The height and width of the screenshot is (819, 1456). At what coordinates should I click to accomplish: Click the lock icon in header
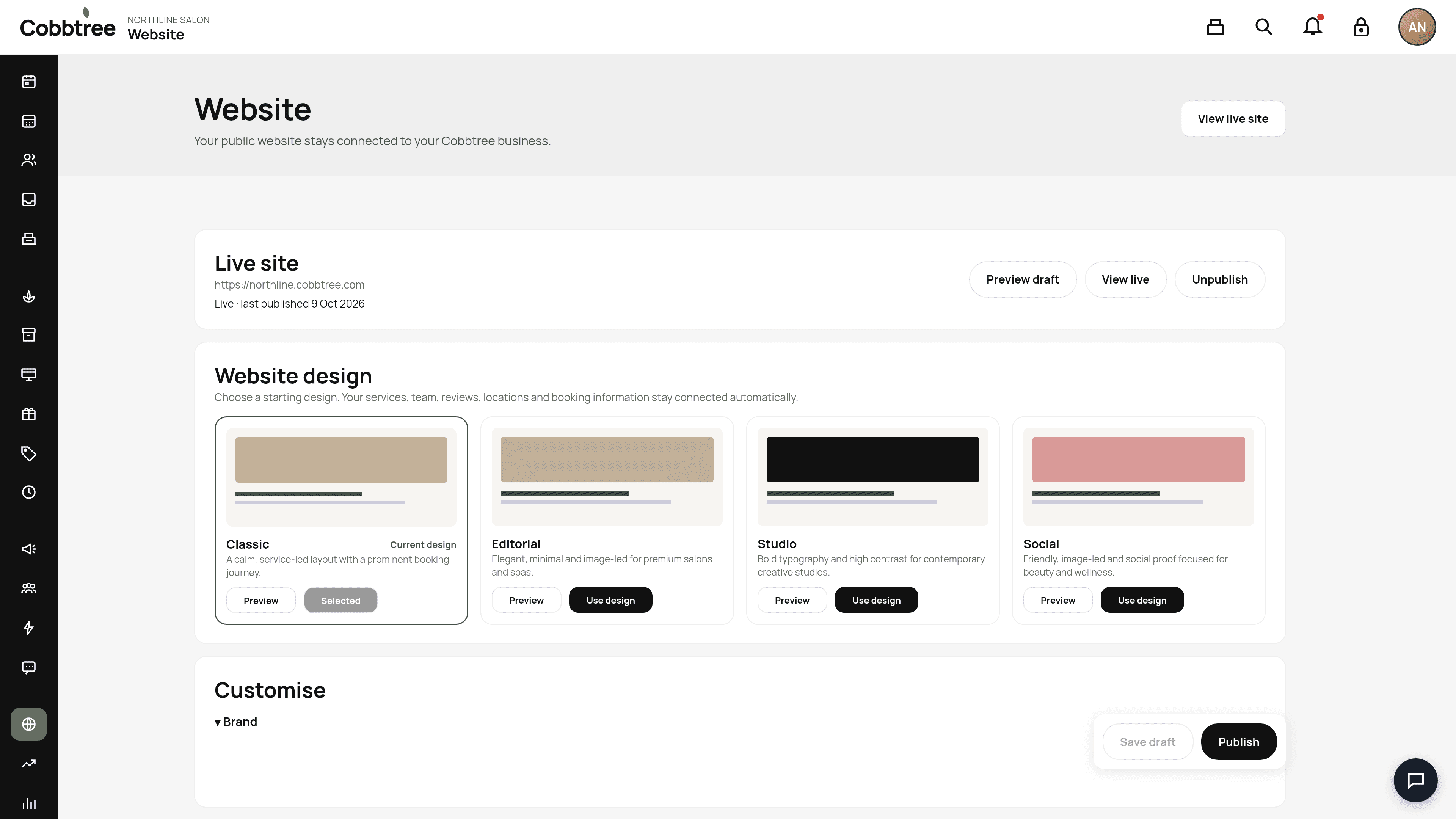coord(1361,27)
